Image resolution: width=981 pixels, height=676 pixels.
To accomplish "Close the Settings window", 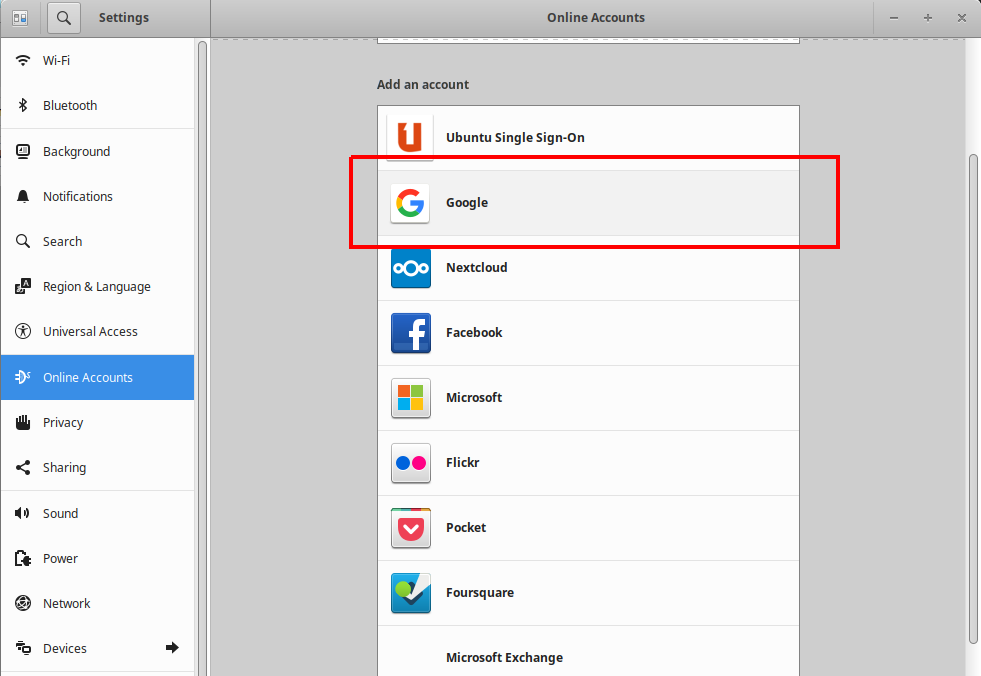I will point(962,18).
